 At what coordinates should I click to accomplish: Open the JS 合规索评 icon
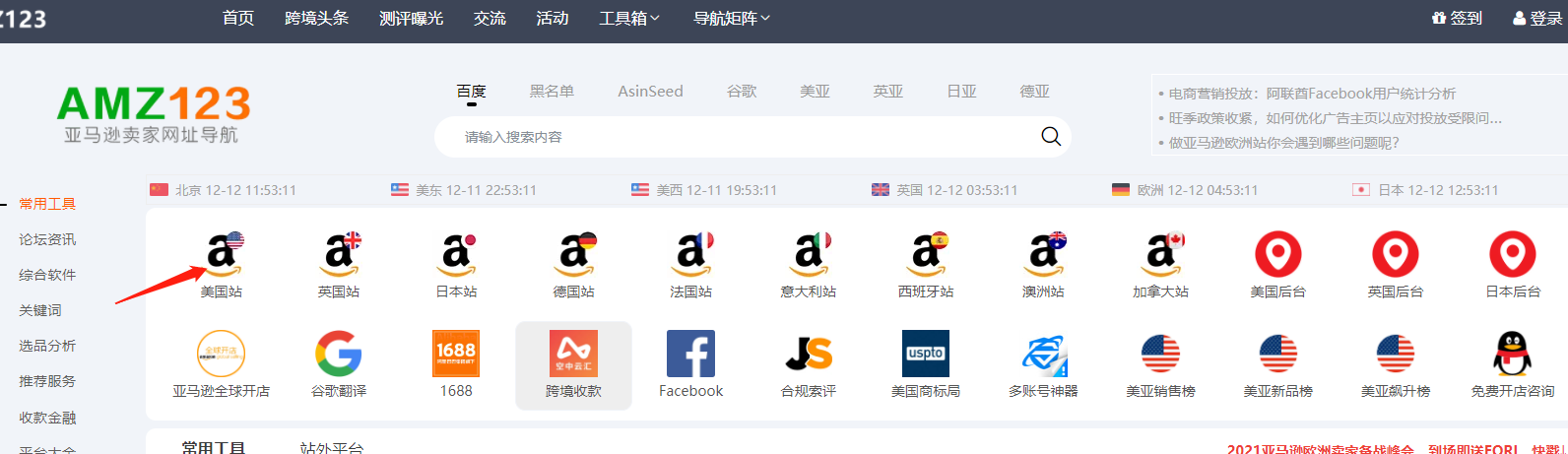tap(809, 354)
